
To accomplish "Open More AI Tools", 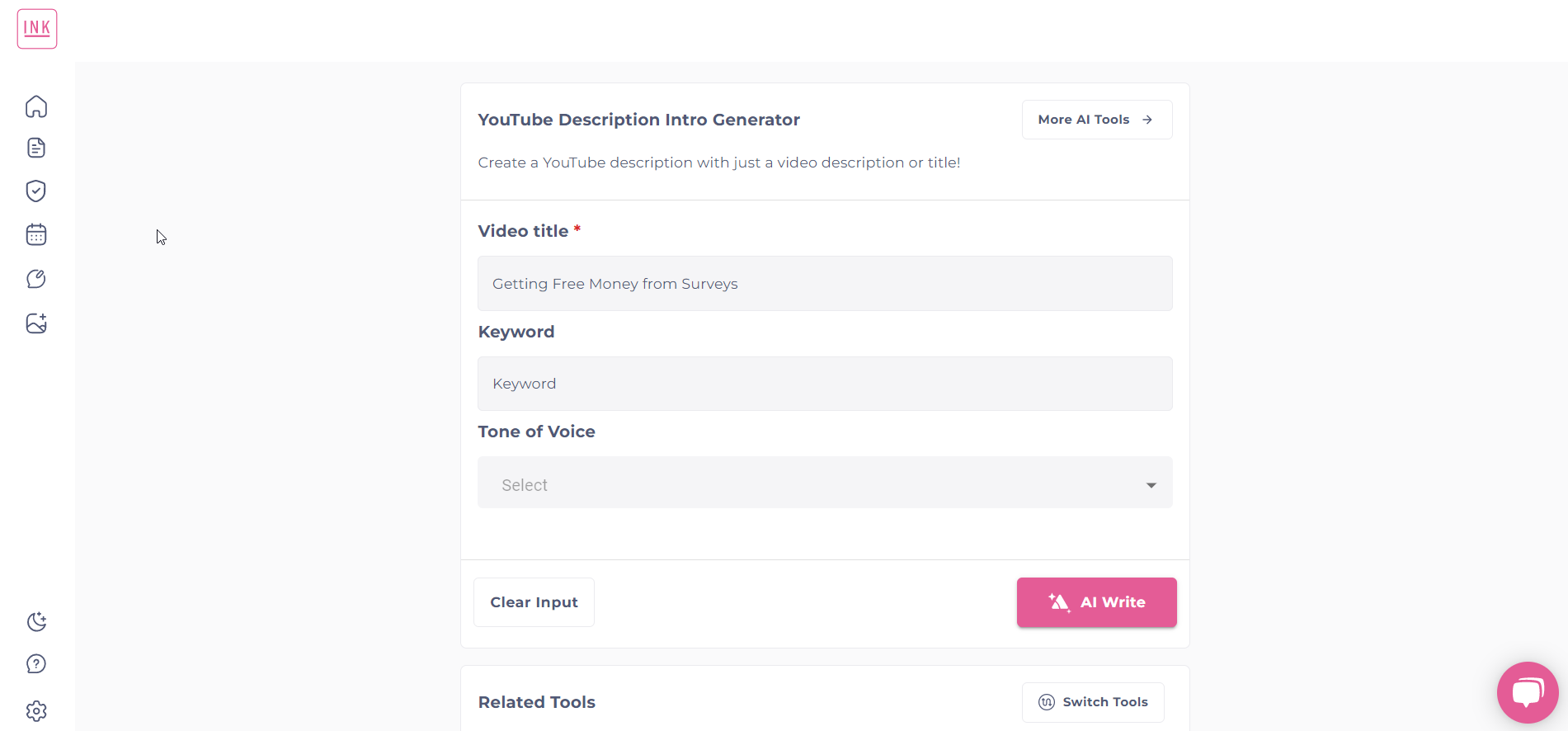I will pyautogui.click(x=1096, y=120).
